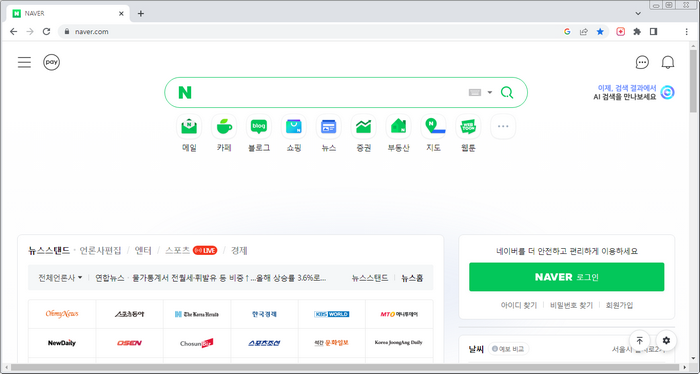The height and width of the screenshot is (374, 700).
Task: Open the NewDaily press logo
Action: click(x=62, y=343)
